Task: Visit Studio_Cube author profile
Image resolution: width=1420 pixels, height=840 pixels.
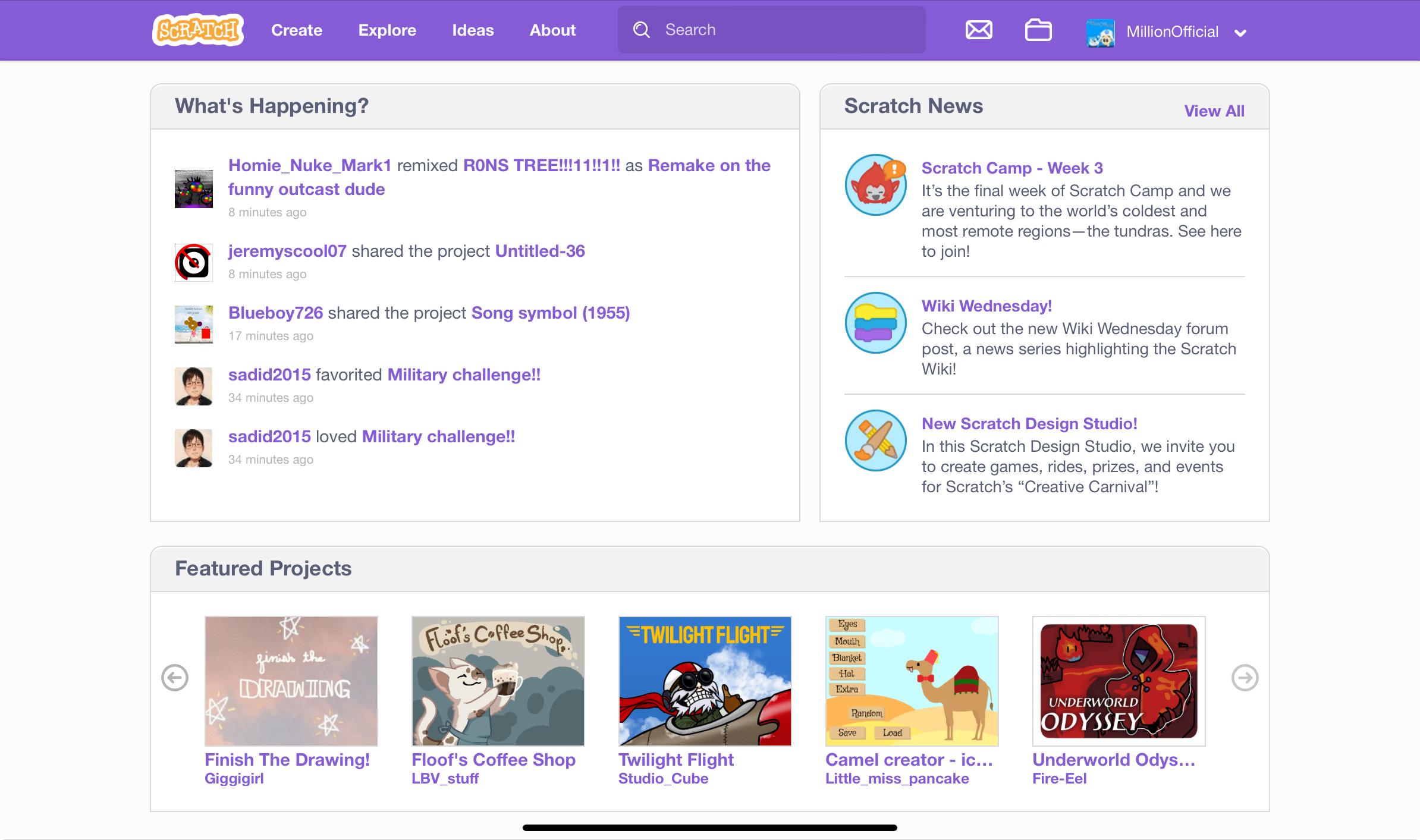Action: coord(663,779)
